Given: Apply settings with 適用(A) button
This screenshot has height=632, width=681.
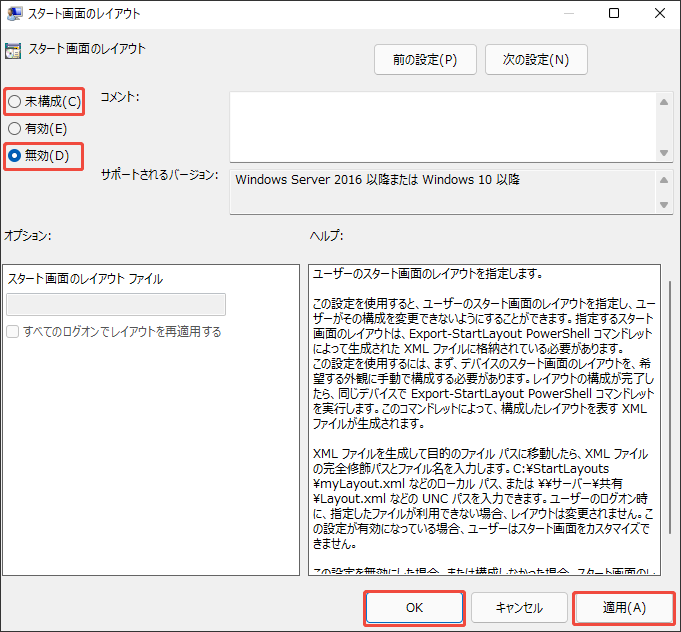Looking at the screenshot, I should pos(624,608).
